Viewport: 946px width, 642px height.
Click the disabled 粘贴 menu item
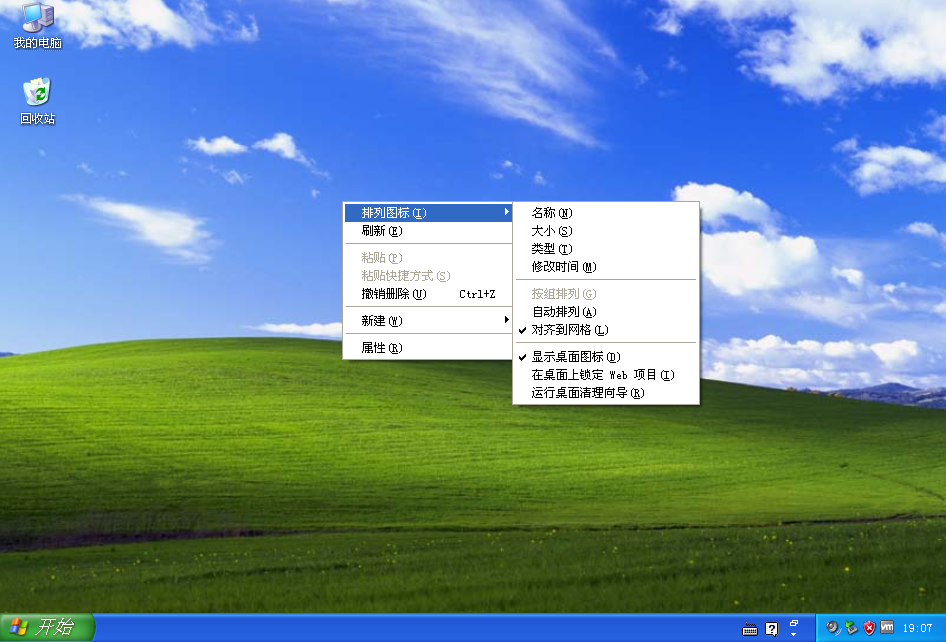tap(428, 258)
